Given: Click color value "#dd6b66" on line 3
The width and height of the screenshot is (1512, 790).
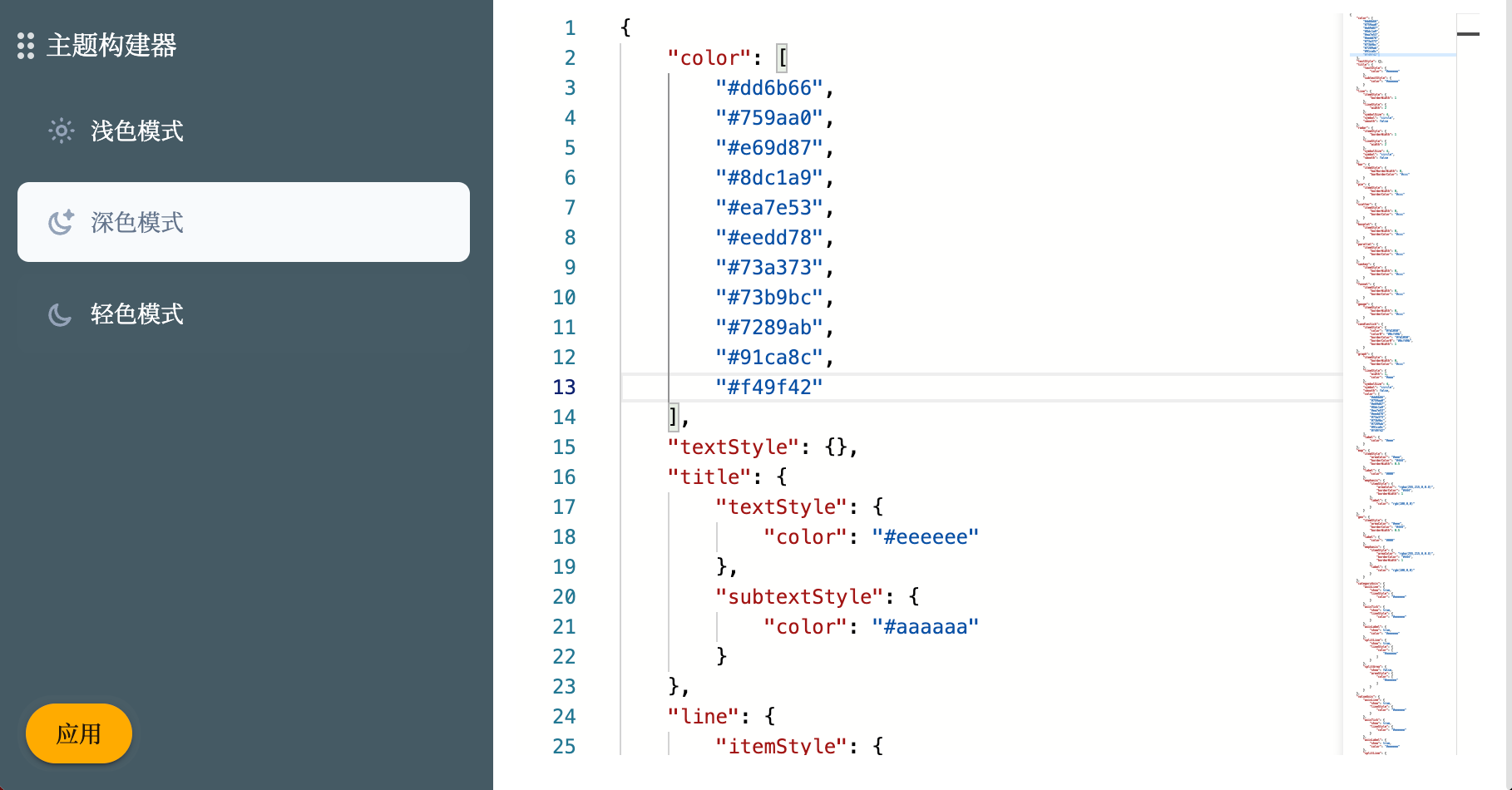Looking at the screenshot, I should [769, 87].
